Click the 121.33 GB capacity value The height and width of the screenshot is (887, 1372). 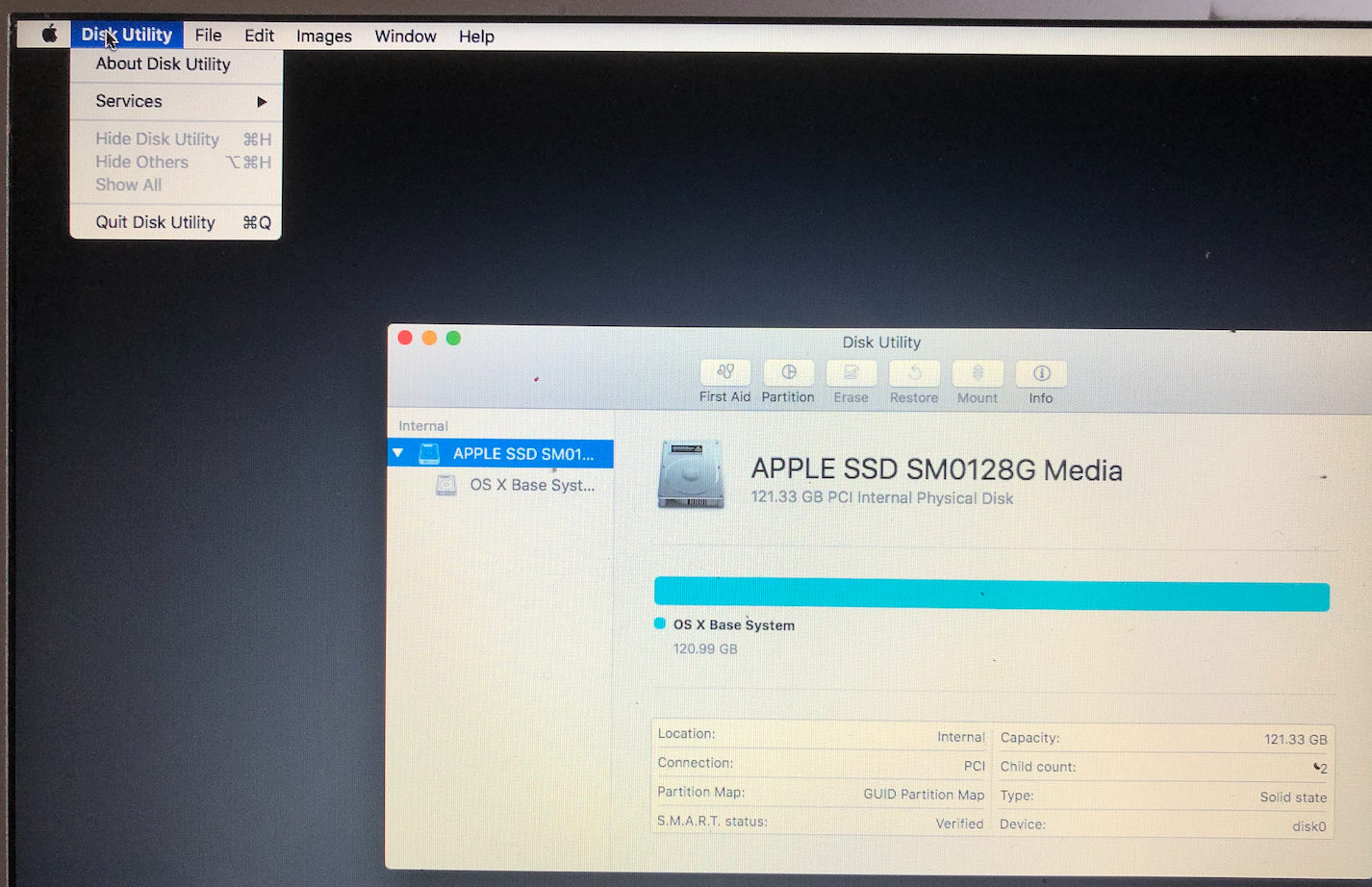tap(1296, 740)
